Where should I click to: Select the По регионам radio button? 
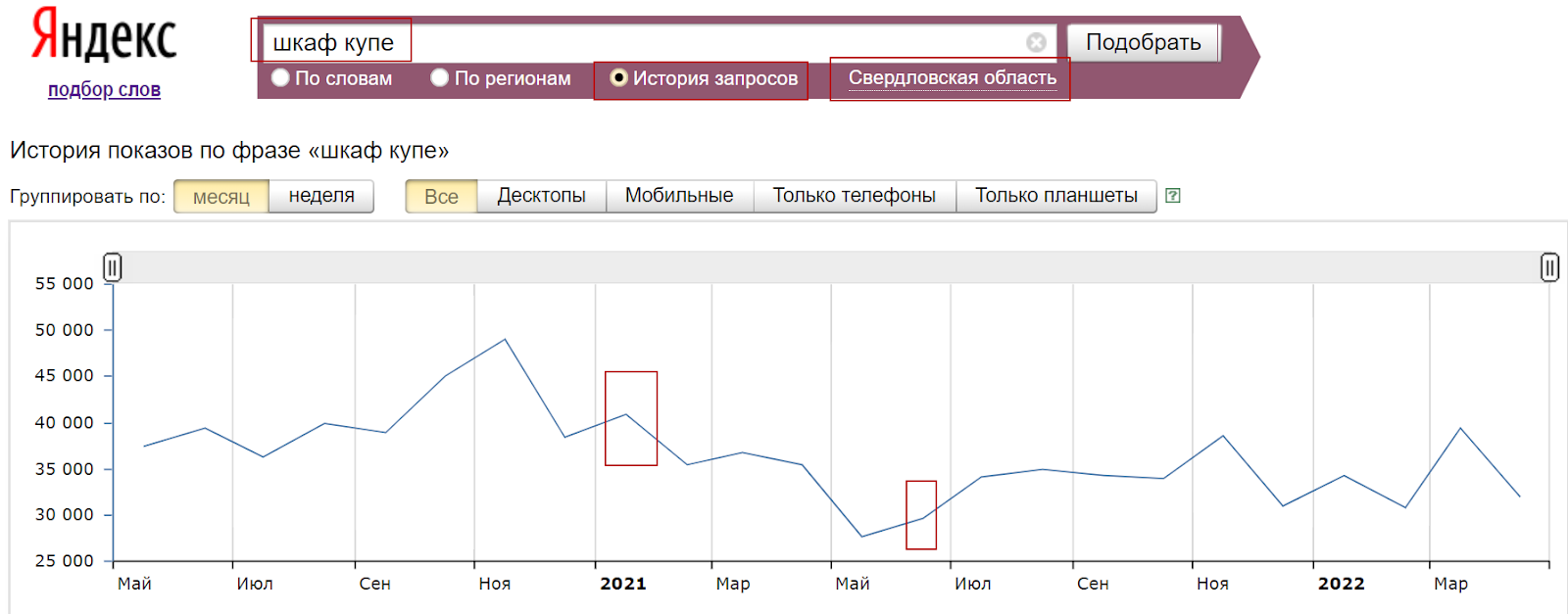pyautogui.click(x=440, y=77)
